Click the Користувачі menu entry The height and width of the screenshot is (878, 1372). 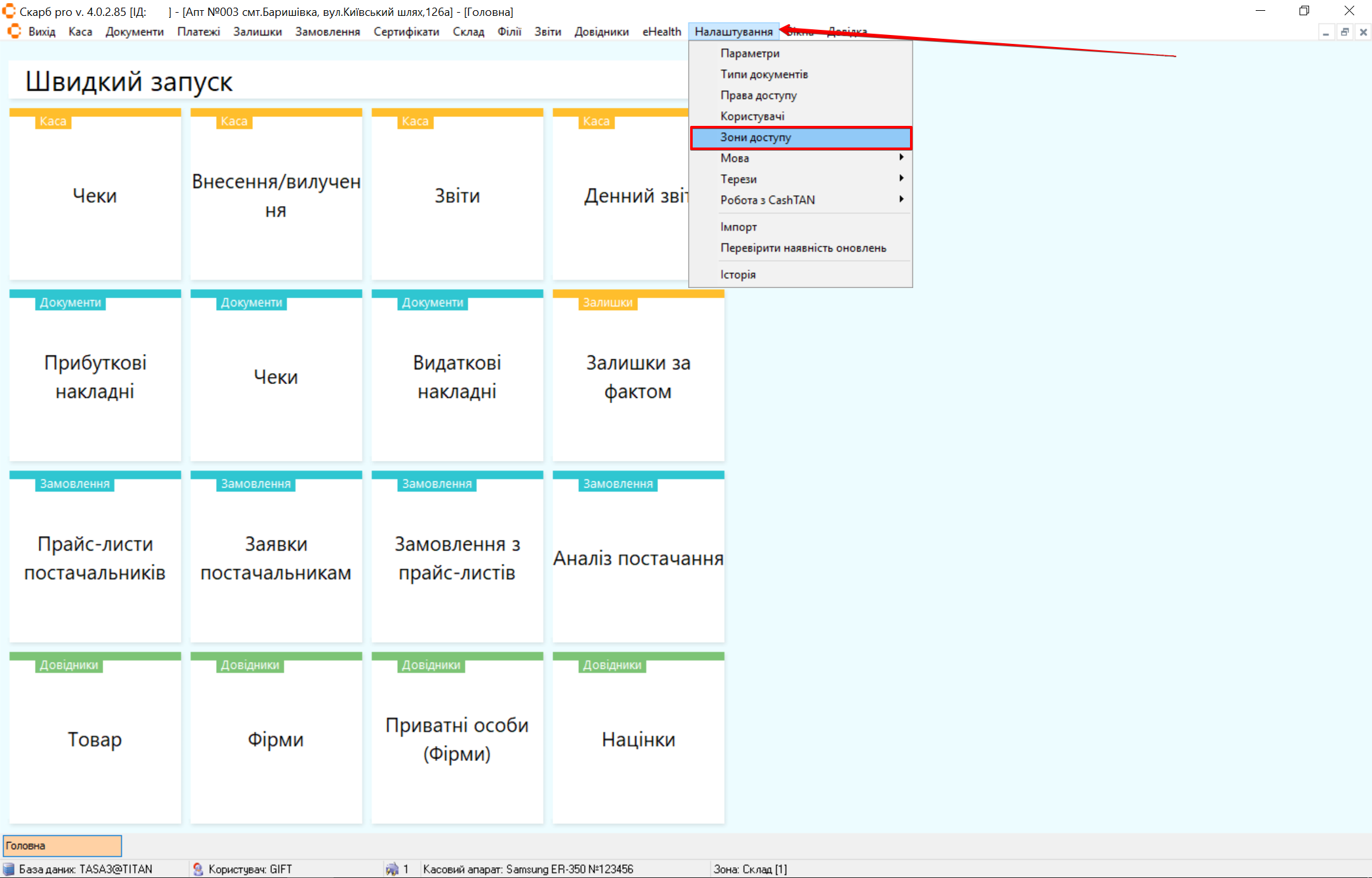(x=752, y=116)
